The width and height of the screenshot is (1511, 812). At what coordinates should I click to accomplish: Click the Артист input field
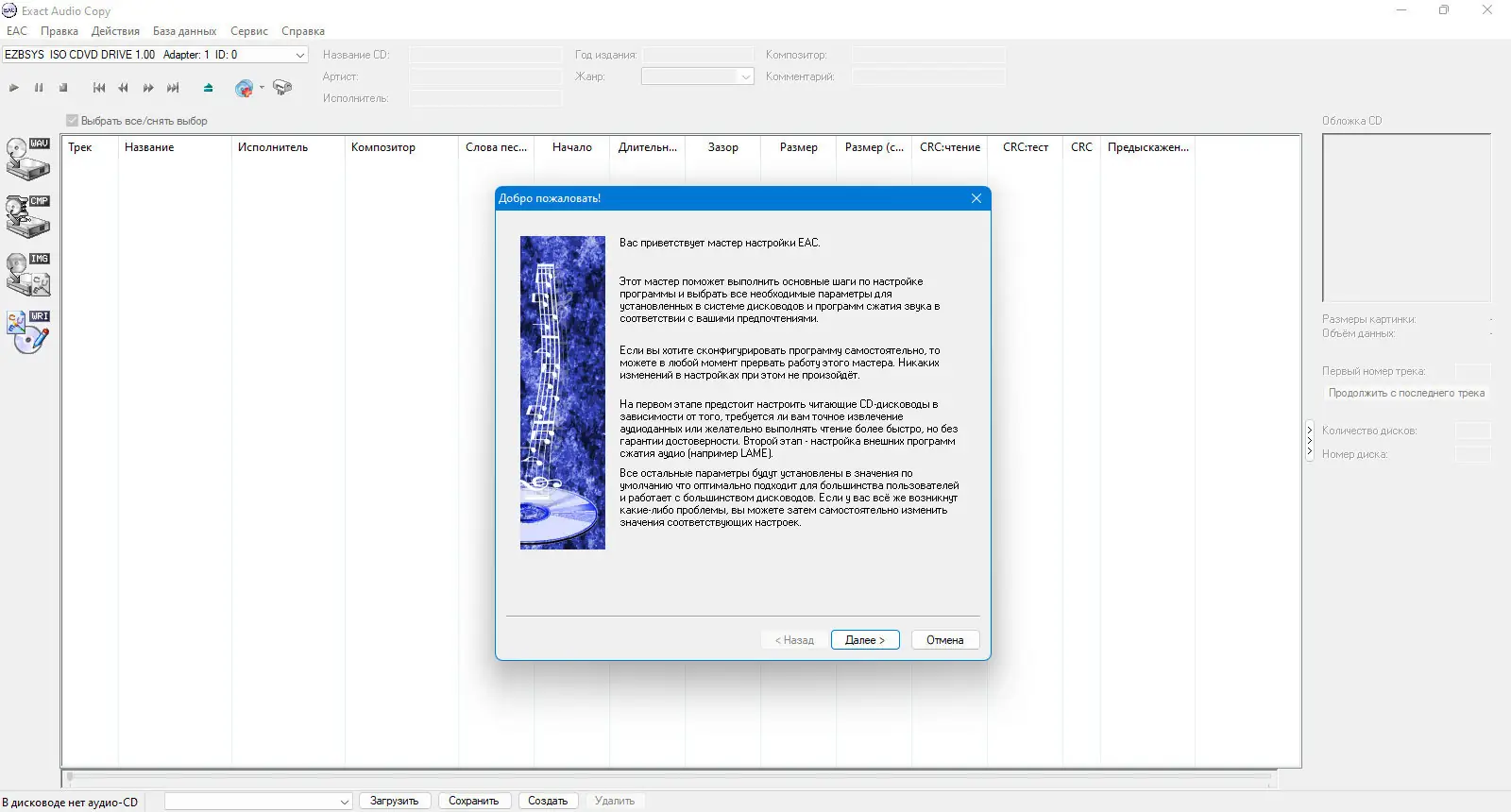pyautogui.click(x=485, y=76)
